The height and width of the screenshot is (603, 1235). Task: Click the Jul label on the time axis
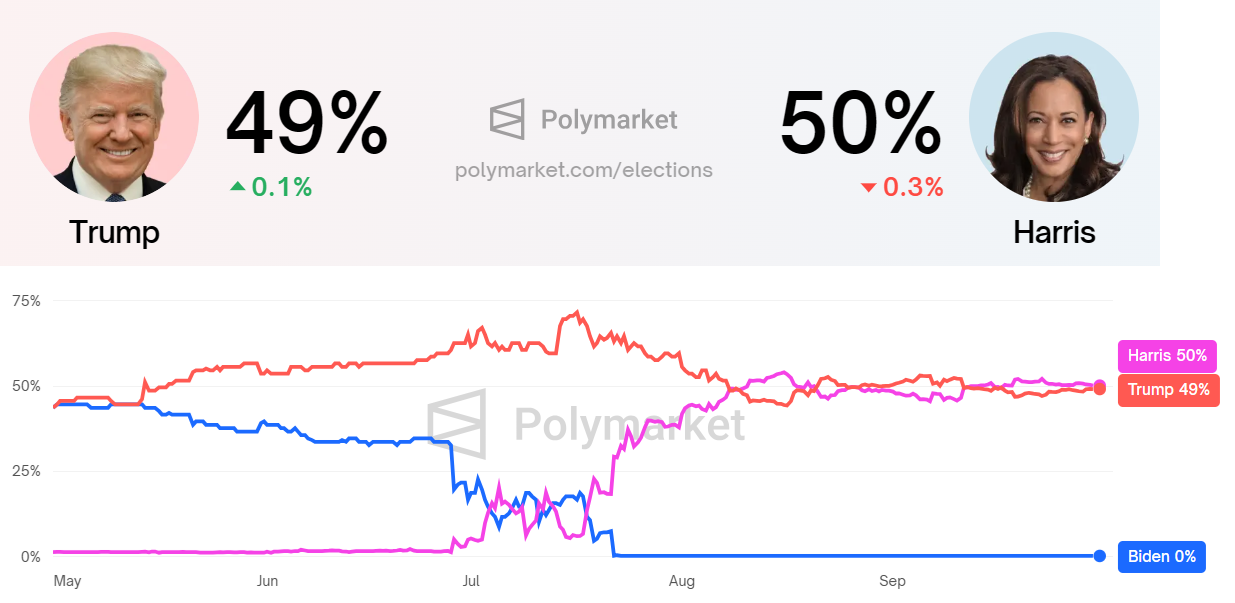coord(472,581)
